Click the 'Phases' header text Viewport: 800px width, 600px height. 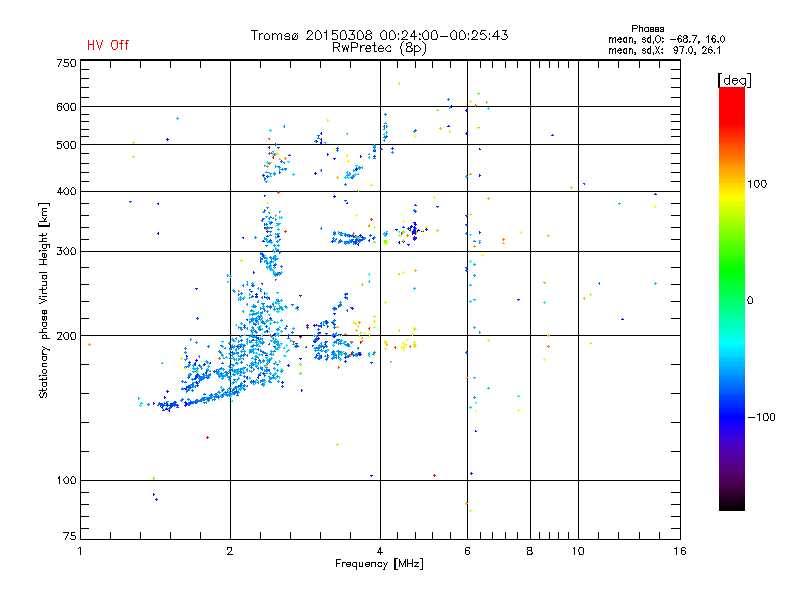(647, 29)
